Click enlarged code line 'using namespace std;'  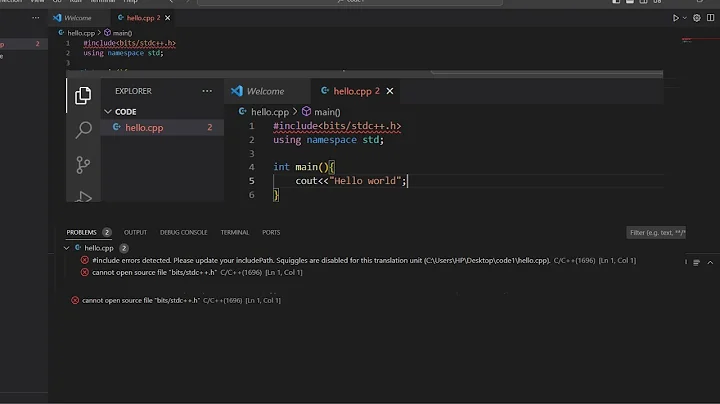[328, 140]
